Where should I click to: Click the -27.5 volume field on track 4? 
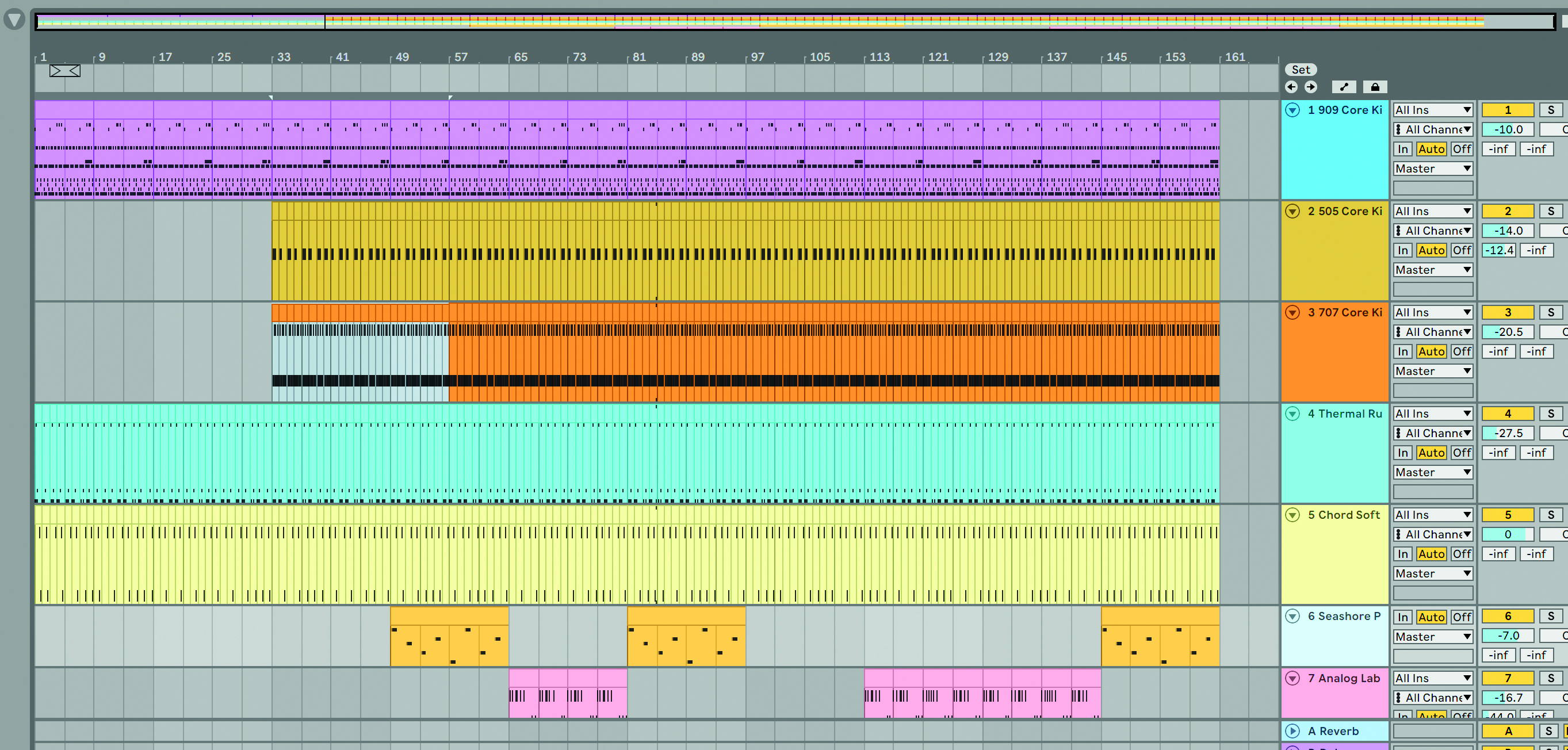1507,434
